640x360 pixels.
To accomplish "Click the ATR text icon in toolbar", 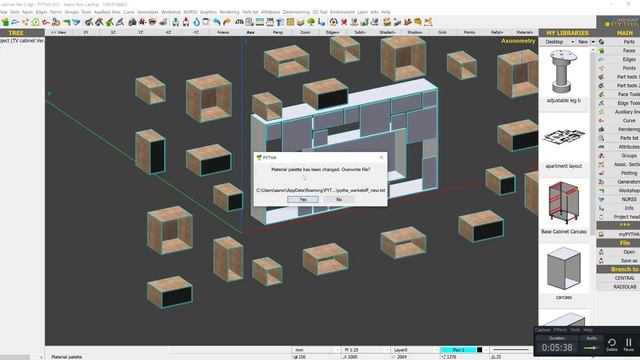I will (x=240, y=22).
